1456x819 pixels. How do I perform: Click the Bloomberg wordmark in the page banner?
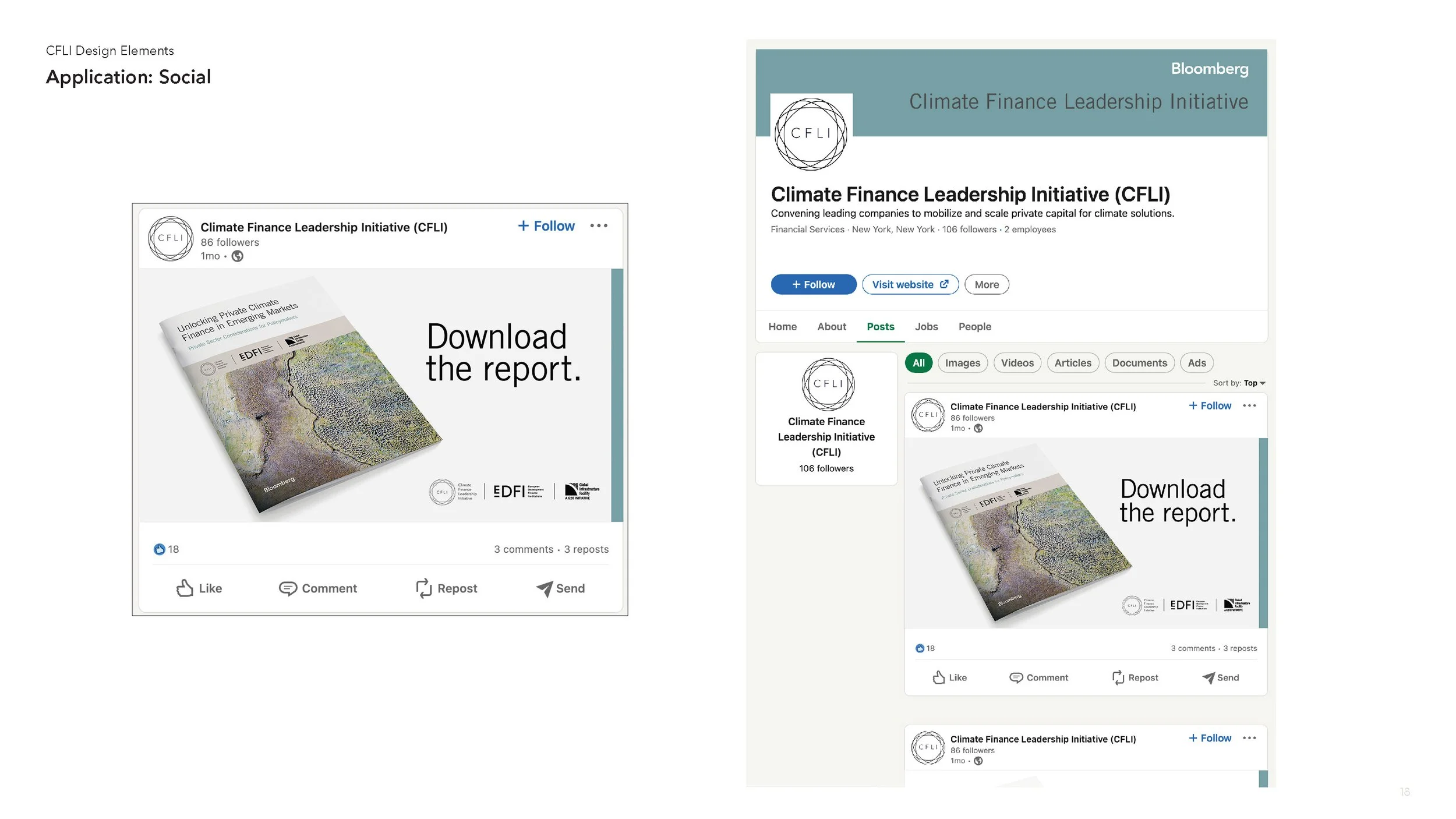click(1210, 69)
